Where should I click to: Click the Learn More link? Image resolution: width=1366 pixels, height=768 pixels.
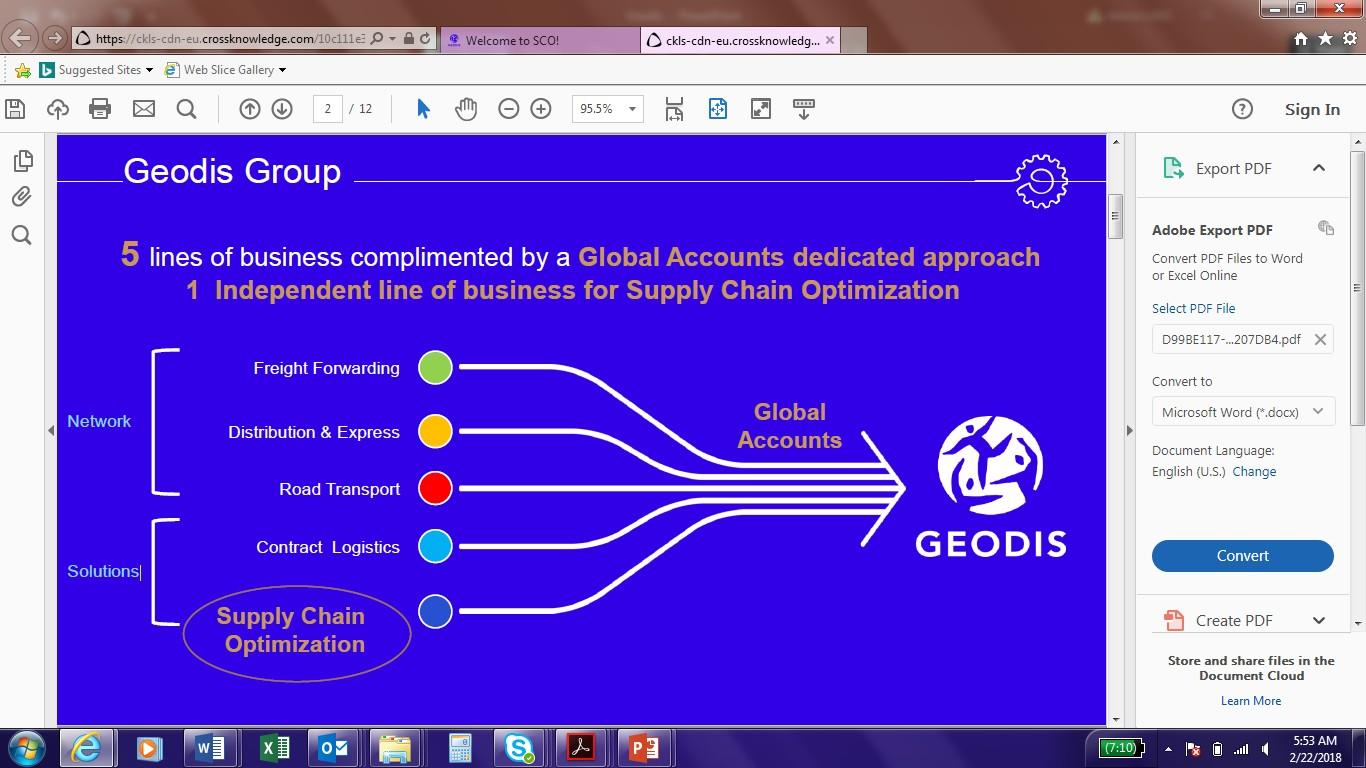tap(1251, 701)
